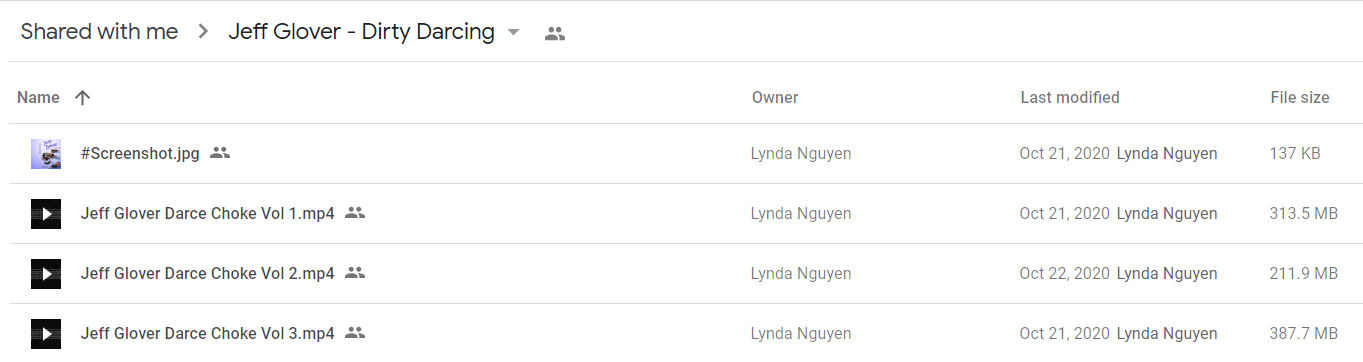1363x362 pixels.
Task: Click the shared folder icon in breadcrumb
Action: pyautogui.click(x=555, y=33)
